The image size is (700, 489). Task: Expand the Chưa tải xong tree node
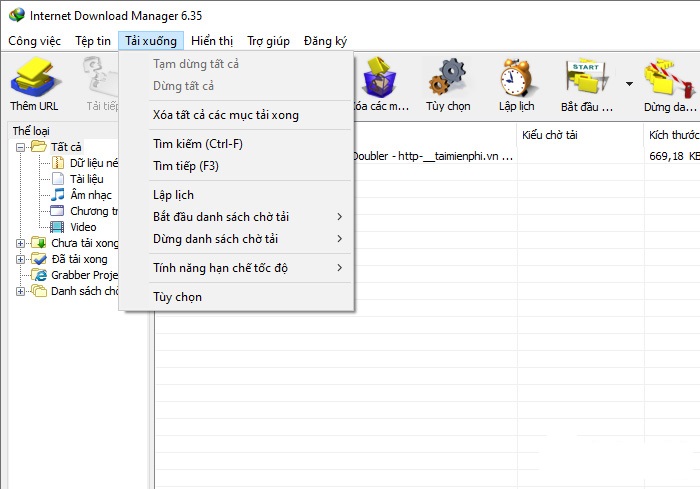20,243
